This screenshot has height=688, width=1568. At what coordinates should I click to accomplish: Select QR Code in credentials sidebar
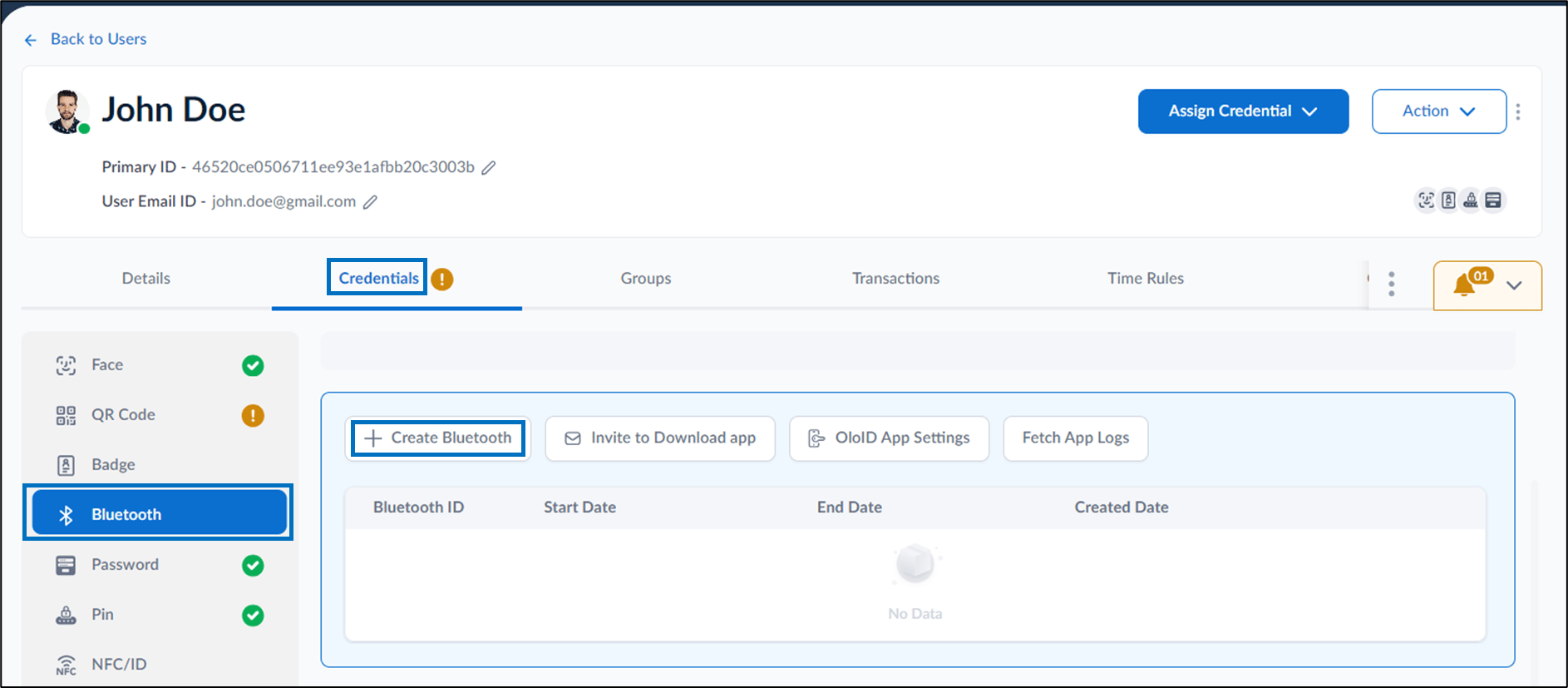tap(159, 415)
